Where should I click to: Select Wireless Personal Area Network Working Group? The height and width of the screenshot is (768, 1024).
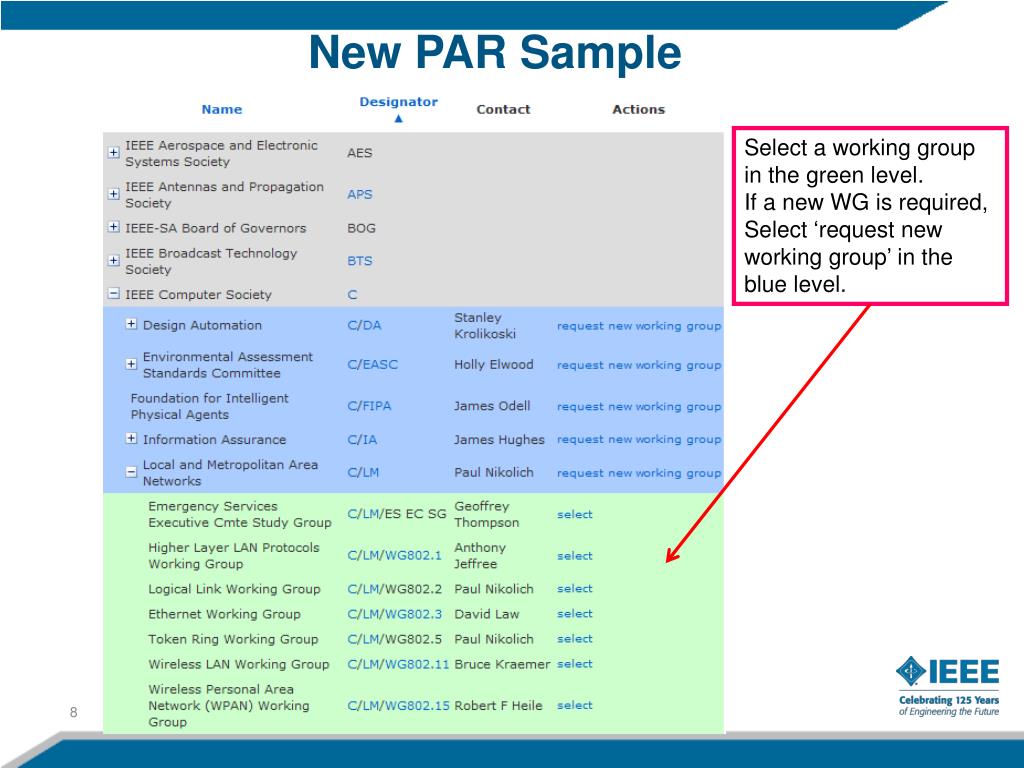click(575, 705)
